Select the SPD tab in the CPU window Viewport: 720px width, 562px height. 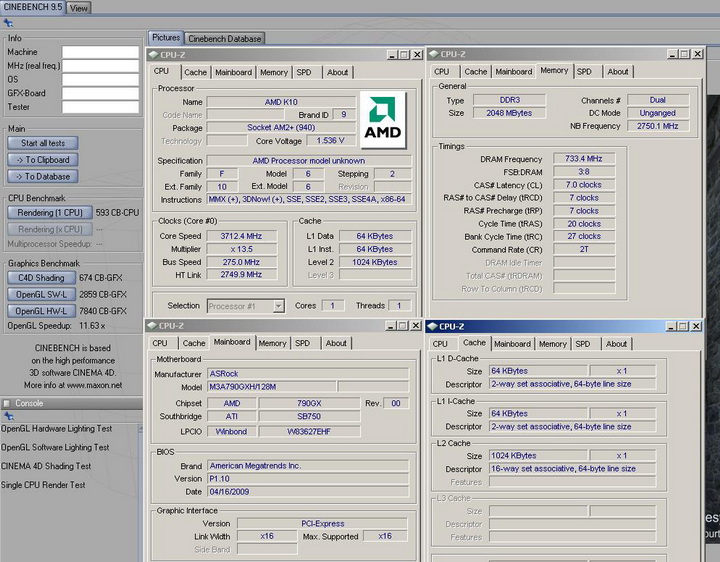tap(304, 72)
